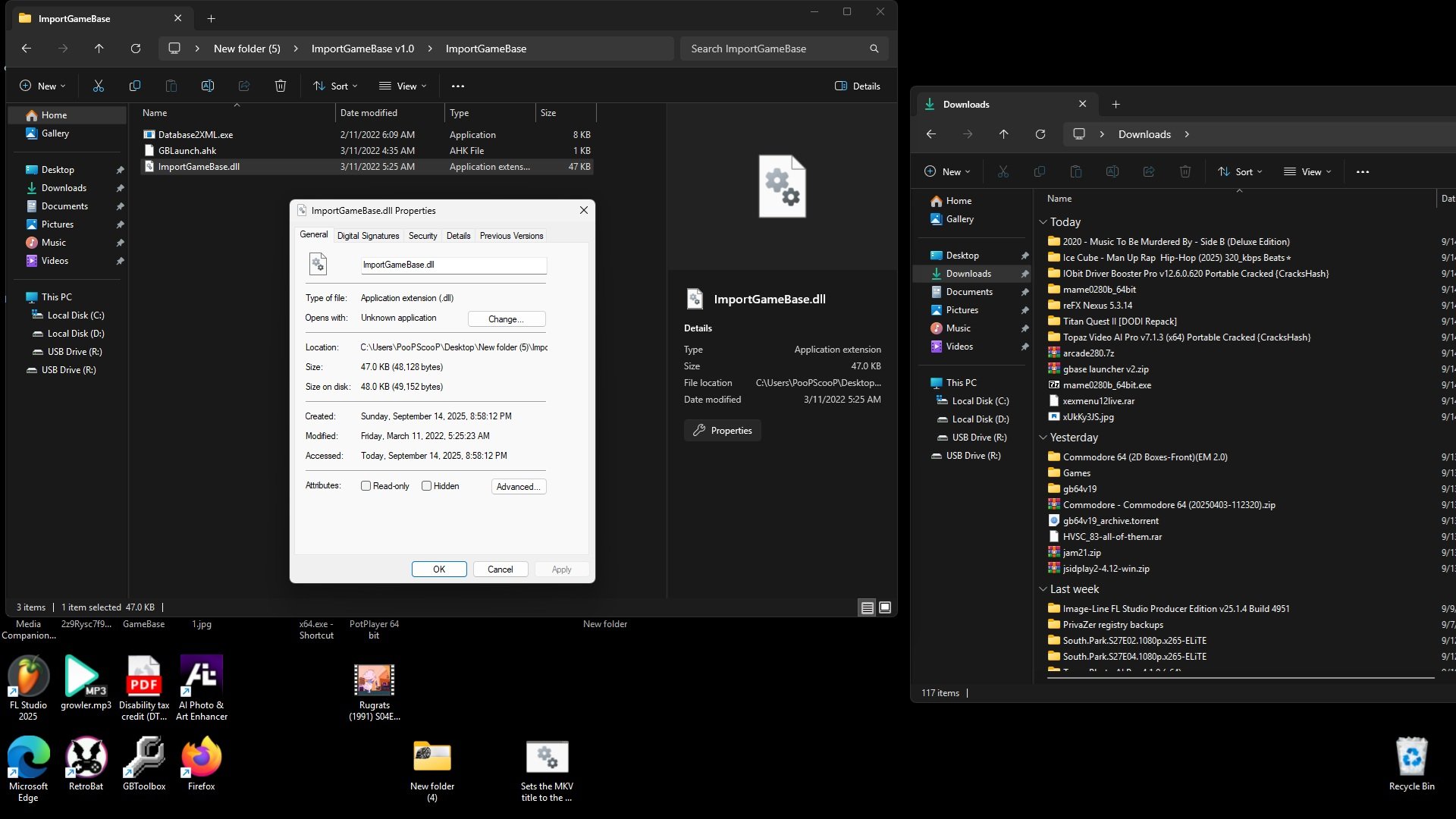Click ImportGameBase v1.0 breadcrumb
1456x819 pixels.
[362, 49]
